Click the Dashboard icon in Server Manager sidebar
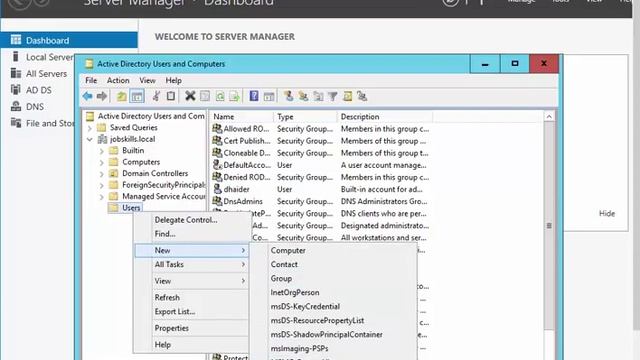 16,40
